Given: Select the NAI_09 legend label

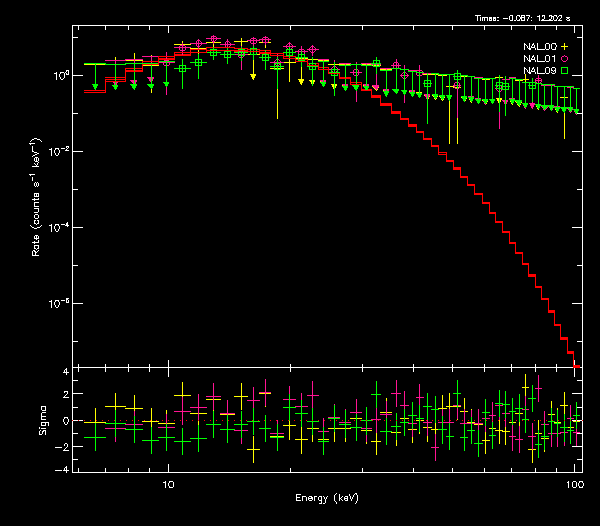Looking at the screenshot, I should click(x=540, y=71).
